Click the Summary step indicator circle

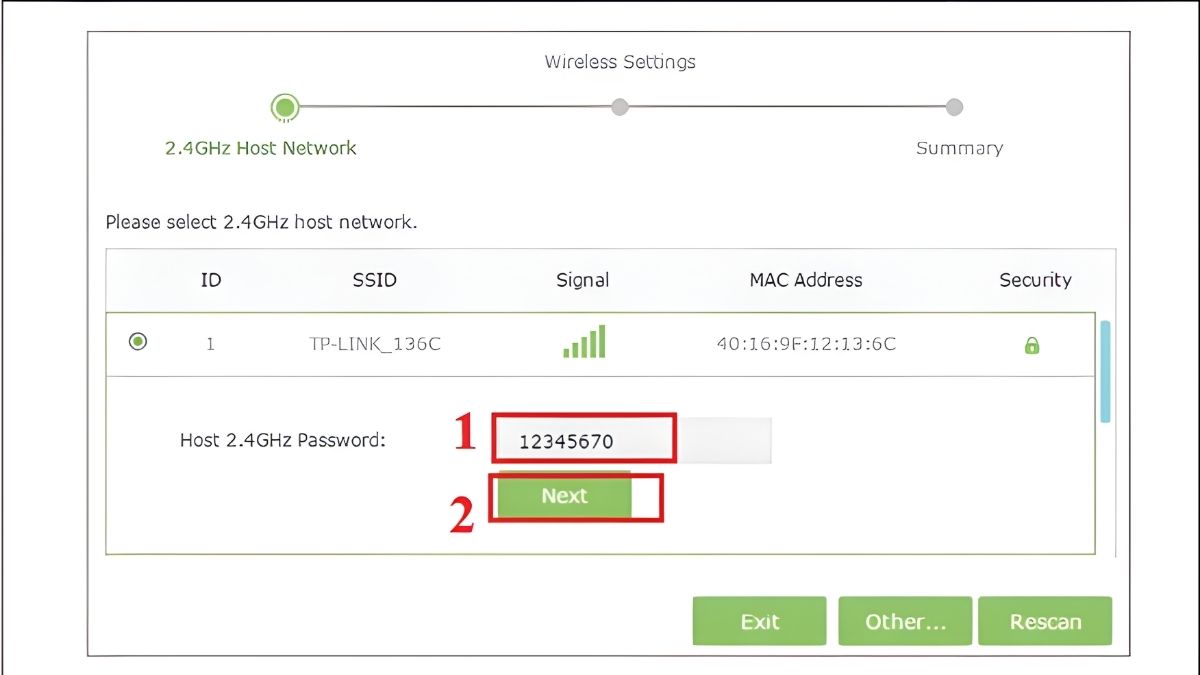coord(954,107)
